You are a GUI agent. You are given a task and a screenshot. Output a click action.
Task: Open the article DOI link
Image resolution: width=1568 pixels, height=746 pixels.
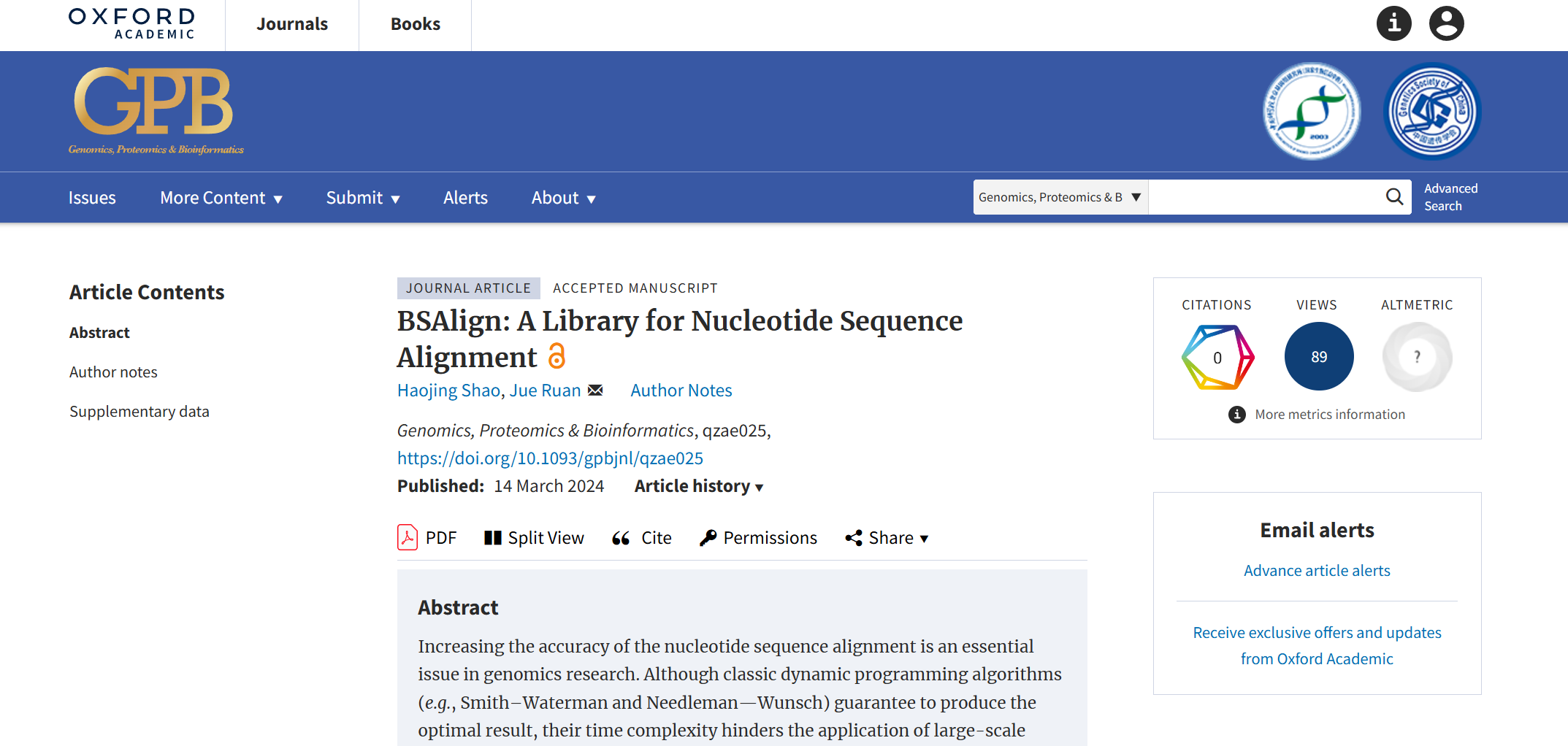pos(550,458)
